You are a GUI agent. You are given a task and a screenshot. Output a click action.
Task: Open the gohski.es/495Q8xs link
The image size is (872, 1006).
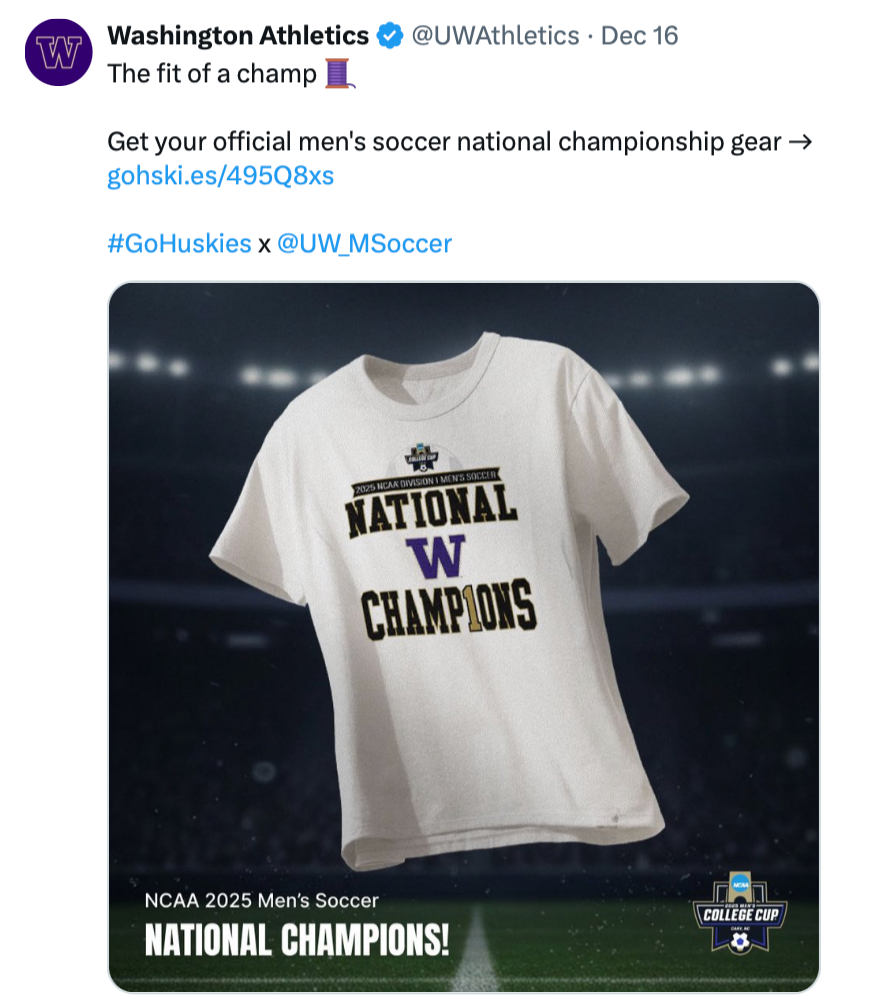pos(220,177)
